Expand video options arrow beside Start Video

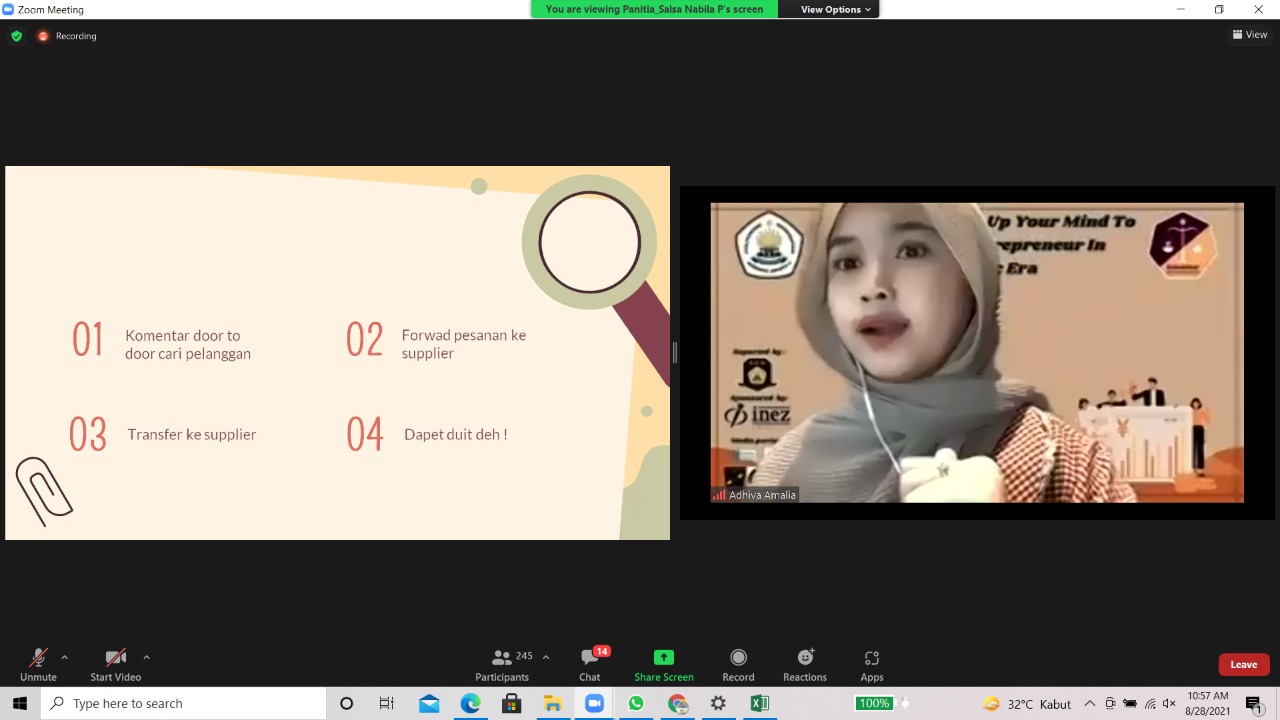(x=146, y=657)
